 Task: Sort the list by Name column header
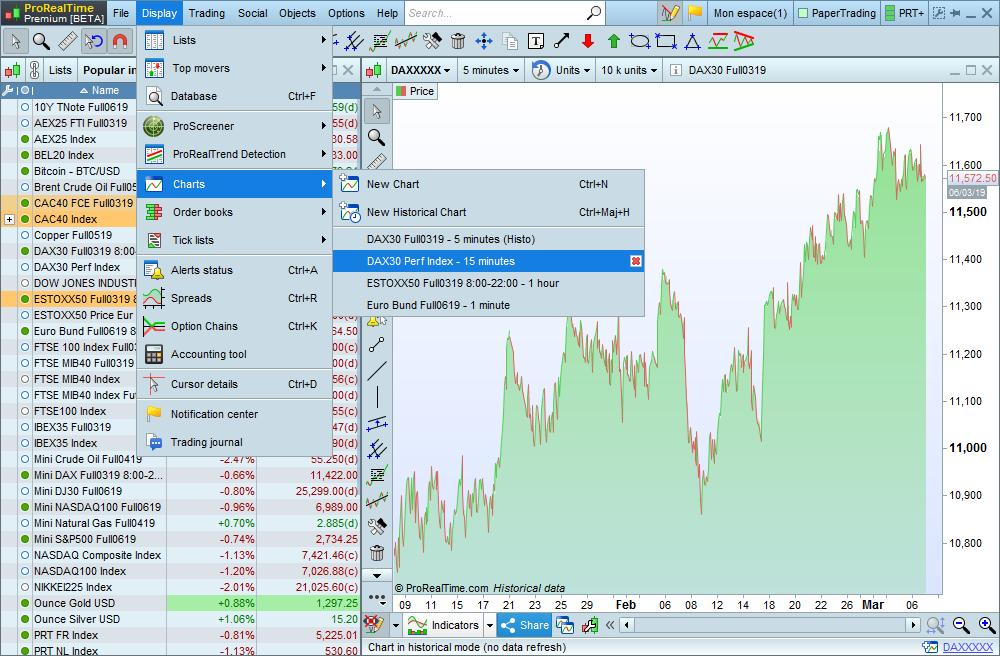tap(99, 91)
